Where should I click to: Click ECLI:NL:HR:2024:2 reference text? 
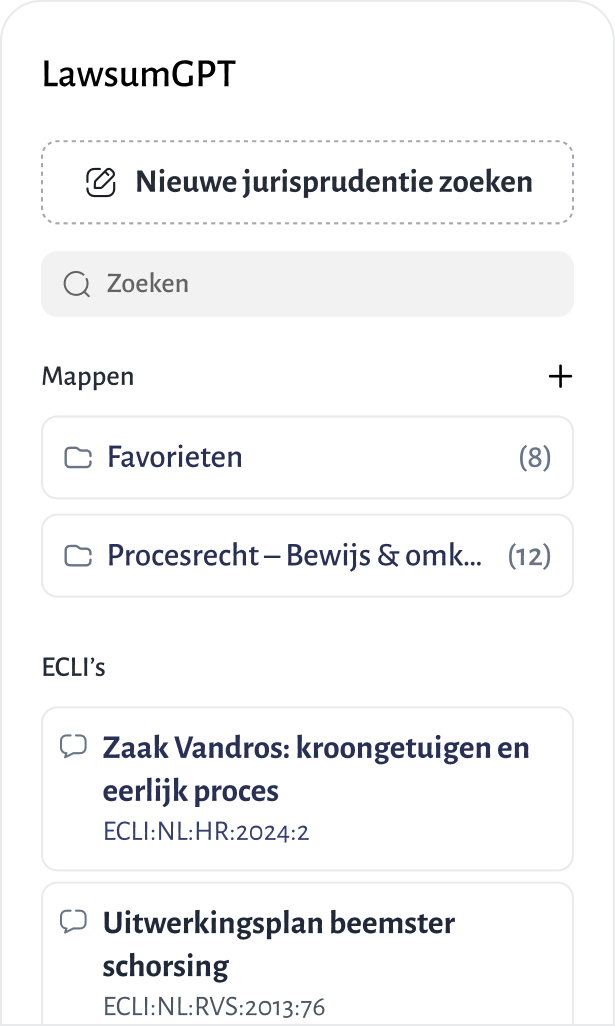point(205,832)
